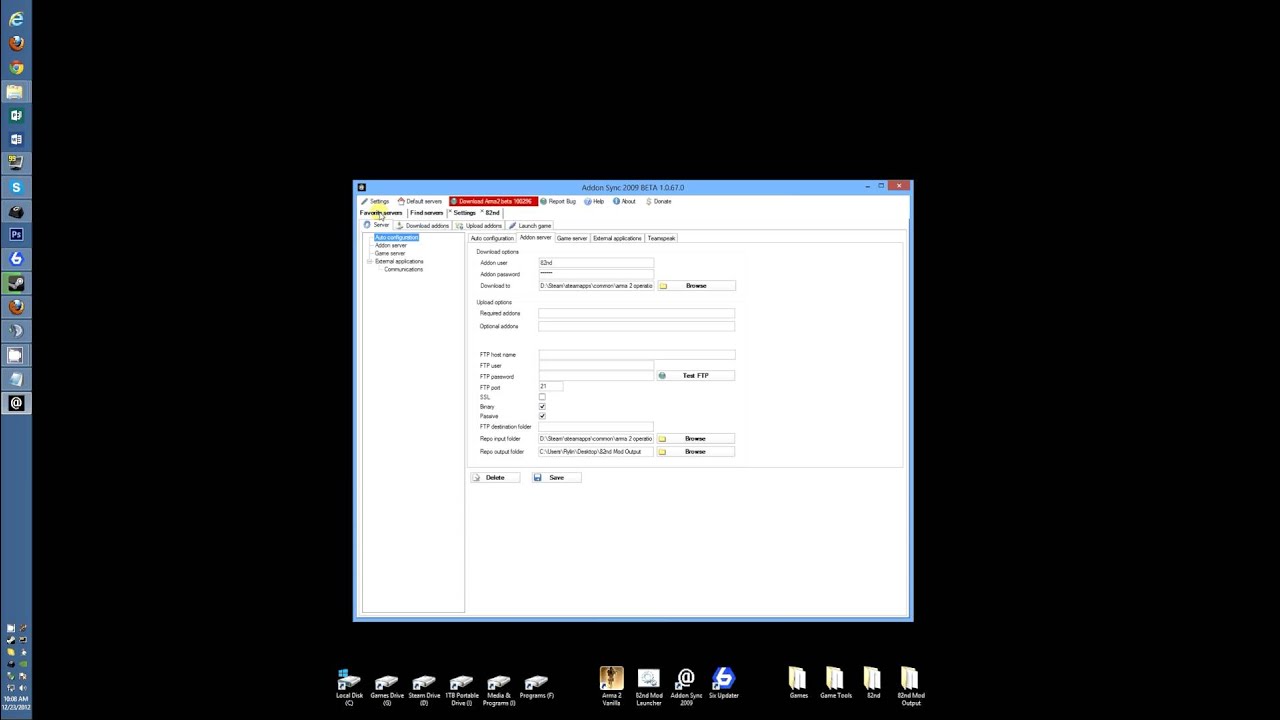
Task: Open the Steam Drive (D) shortcut
Action: [x=424, y=688]
